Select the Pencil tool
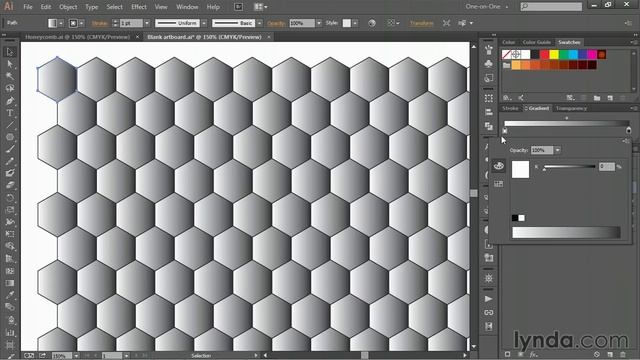Image resolution: width=640 pixels, height=360 pixels. tap(10, 161)
